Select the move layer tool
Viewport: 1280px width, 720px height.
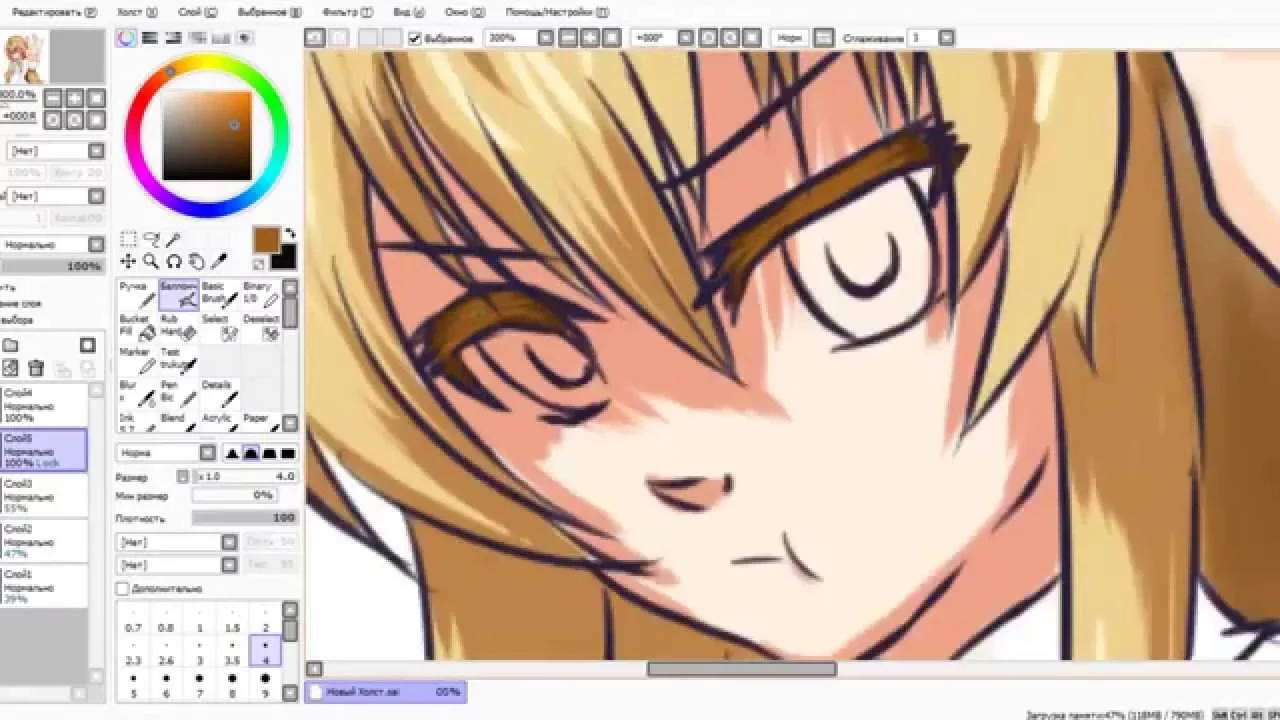click(x=129, y=261)
